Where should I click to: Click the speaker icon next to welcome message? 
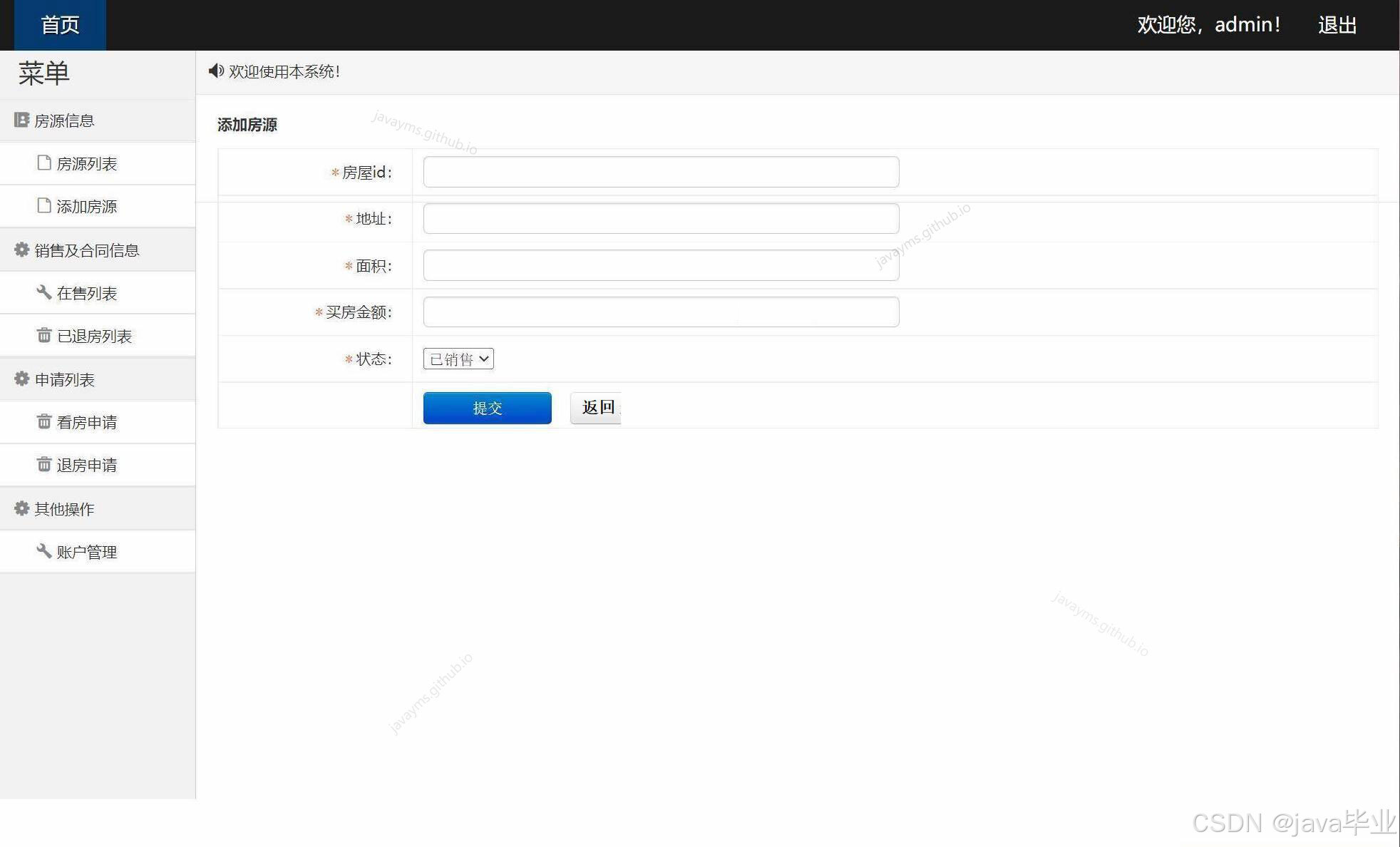216,71
